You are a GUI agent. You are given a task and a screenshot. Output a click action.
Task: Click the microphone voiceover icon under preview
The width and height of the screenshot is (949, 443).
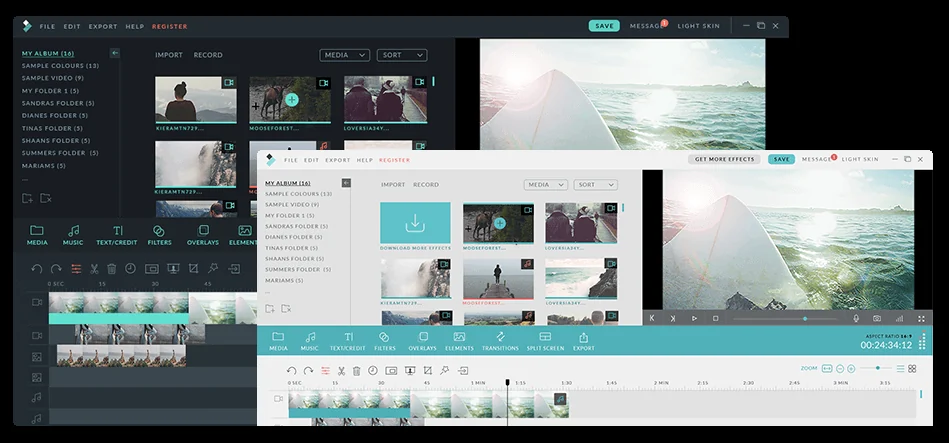(856, 318)
